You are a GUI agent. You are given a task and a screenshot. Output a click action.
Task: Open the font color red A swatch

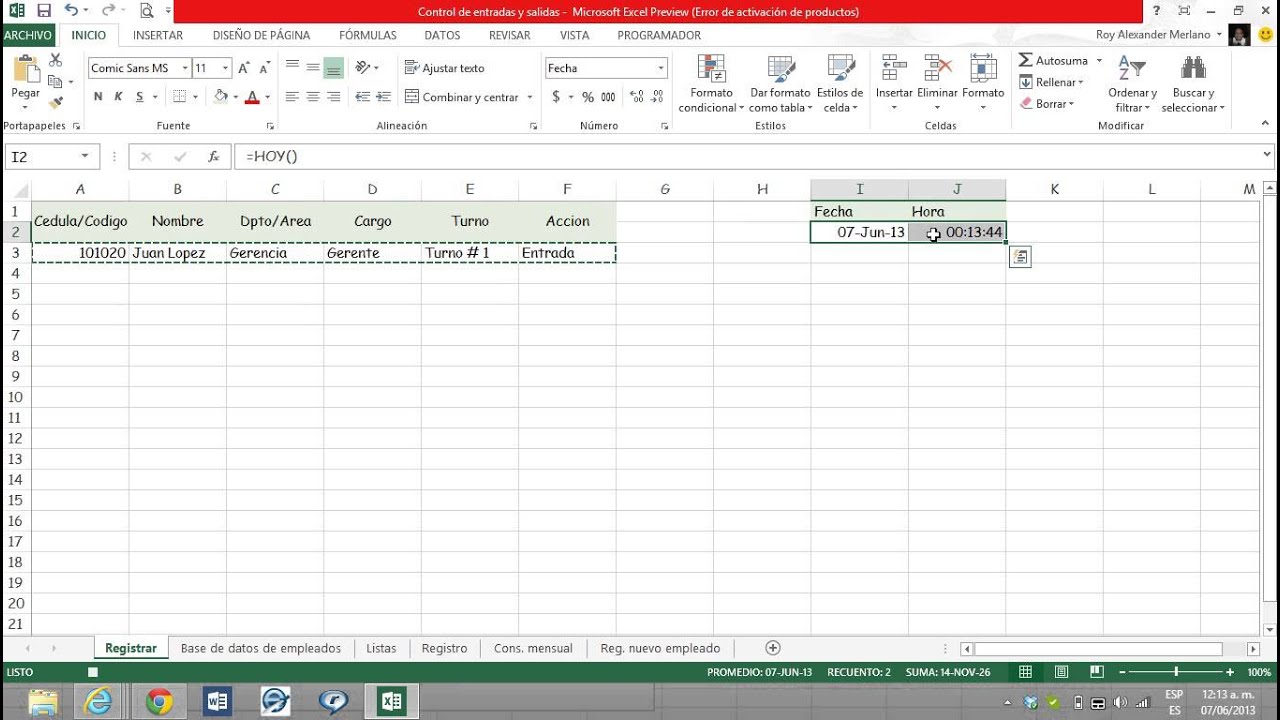tap(252, 97)
